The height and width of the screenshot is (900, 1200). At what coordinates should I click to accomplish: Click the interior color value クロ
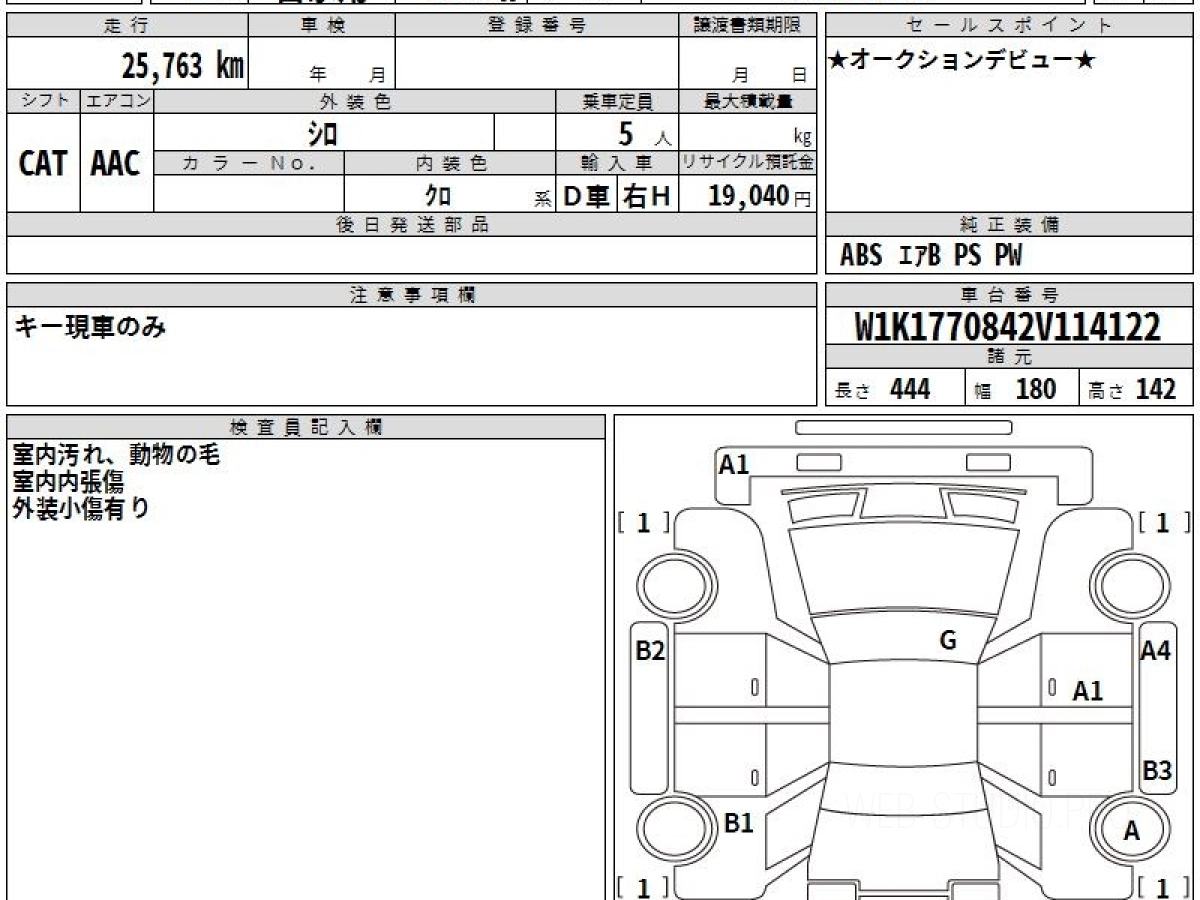(438, 196)
